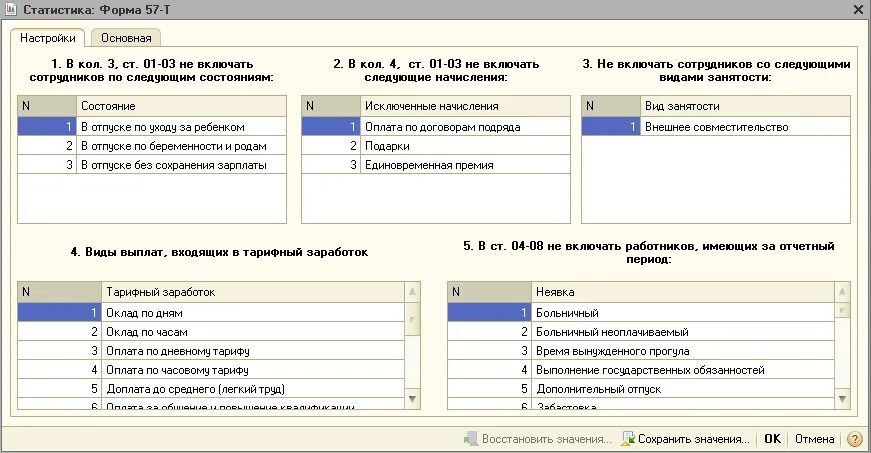Click the N header in Неявка table

tap(489, 291)
